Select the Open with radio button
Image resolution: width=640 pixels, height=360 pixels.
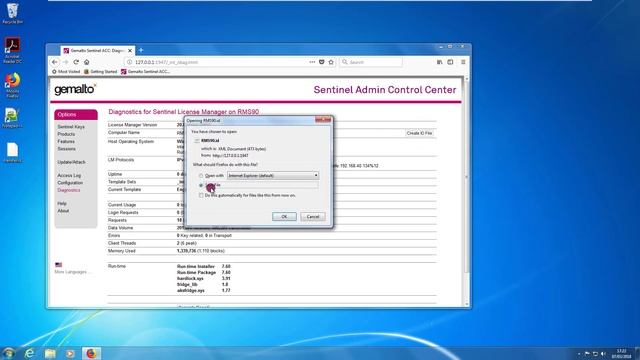point(201,176)
